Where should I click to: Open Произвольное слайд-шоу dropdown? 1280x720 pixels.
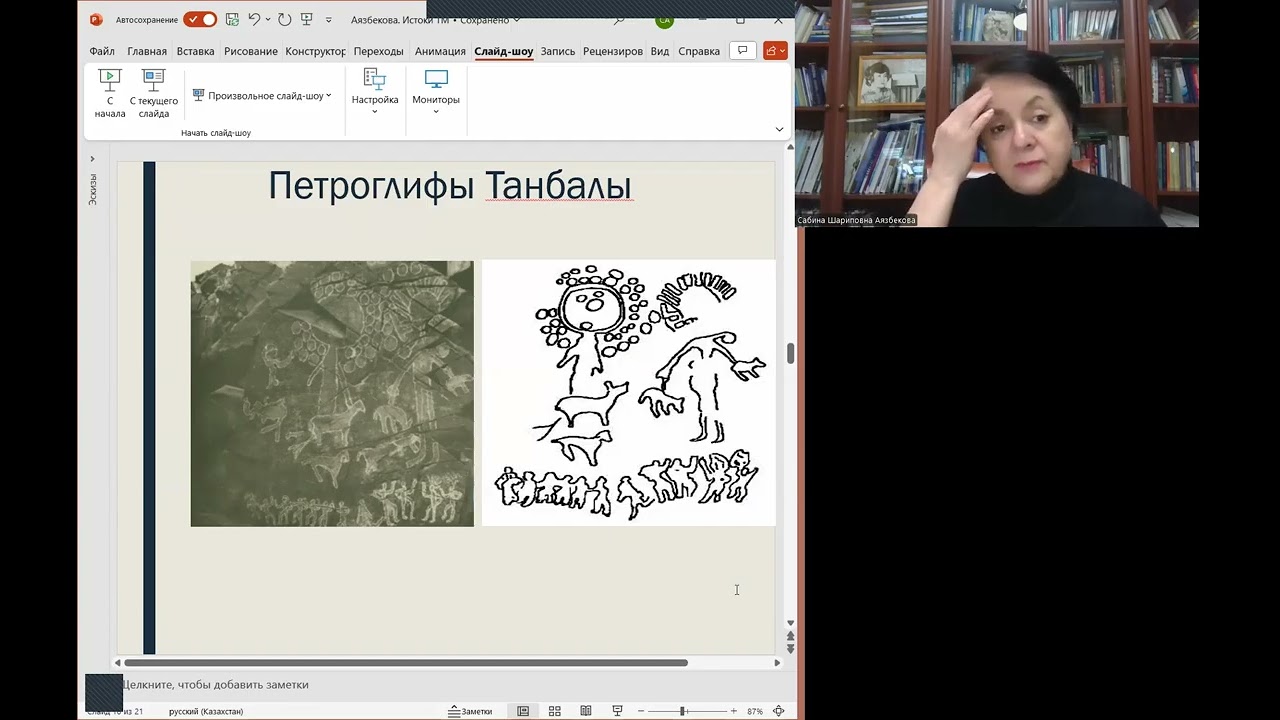(262, 96)
